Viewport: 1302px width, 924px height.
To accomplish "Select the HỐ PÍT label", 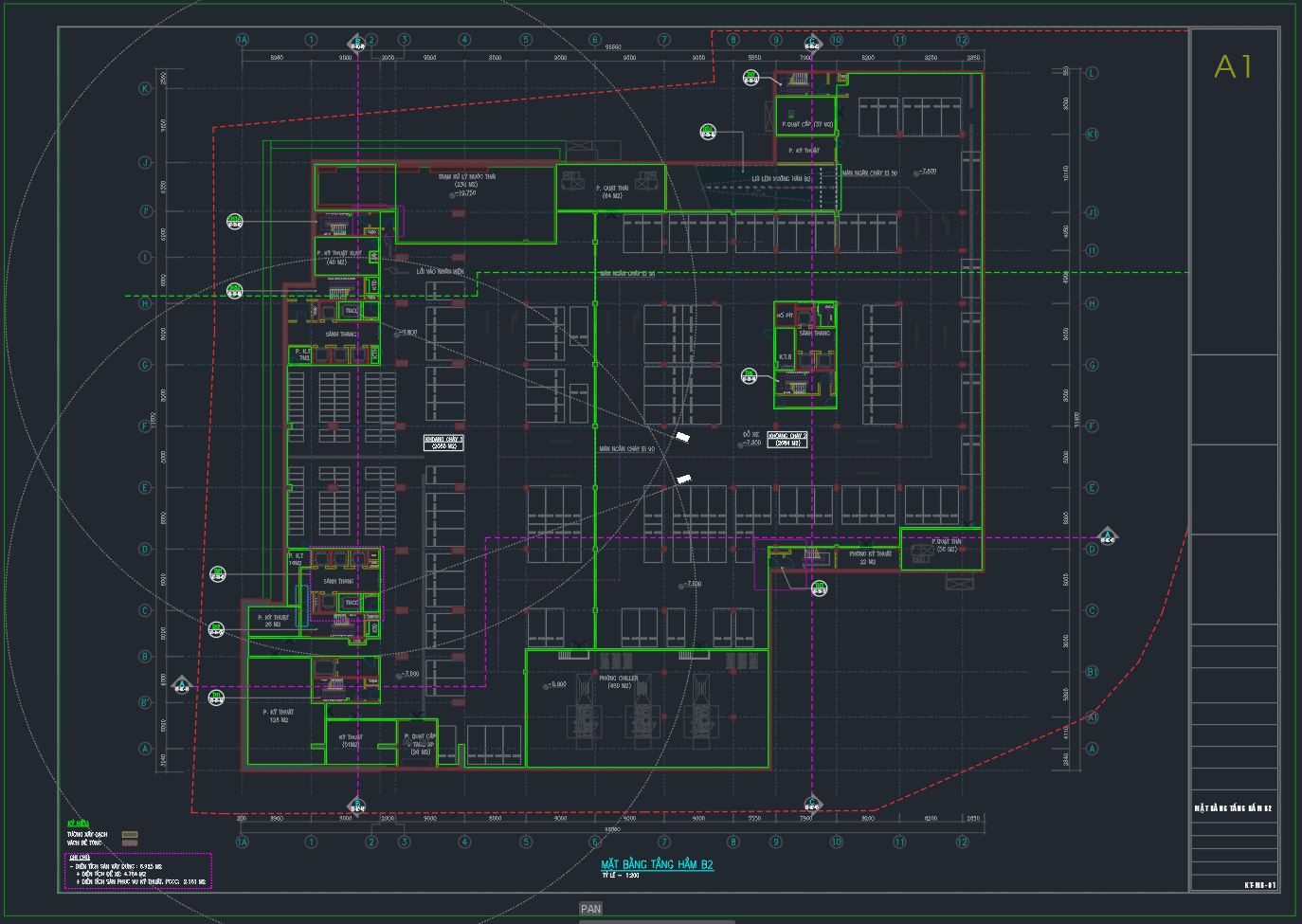I will point(784,316).
